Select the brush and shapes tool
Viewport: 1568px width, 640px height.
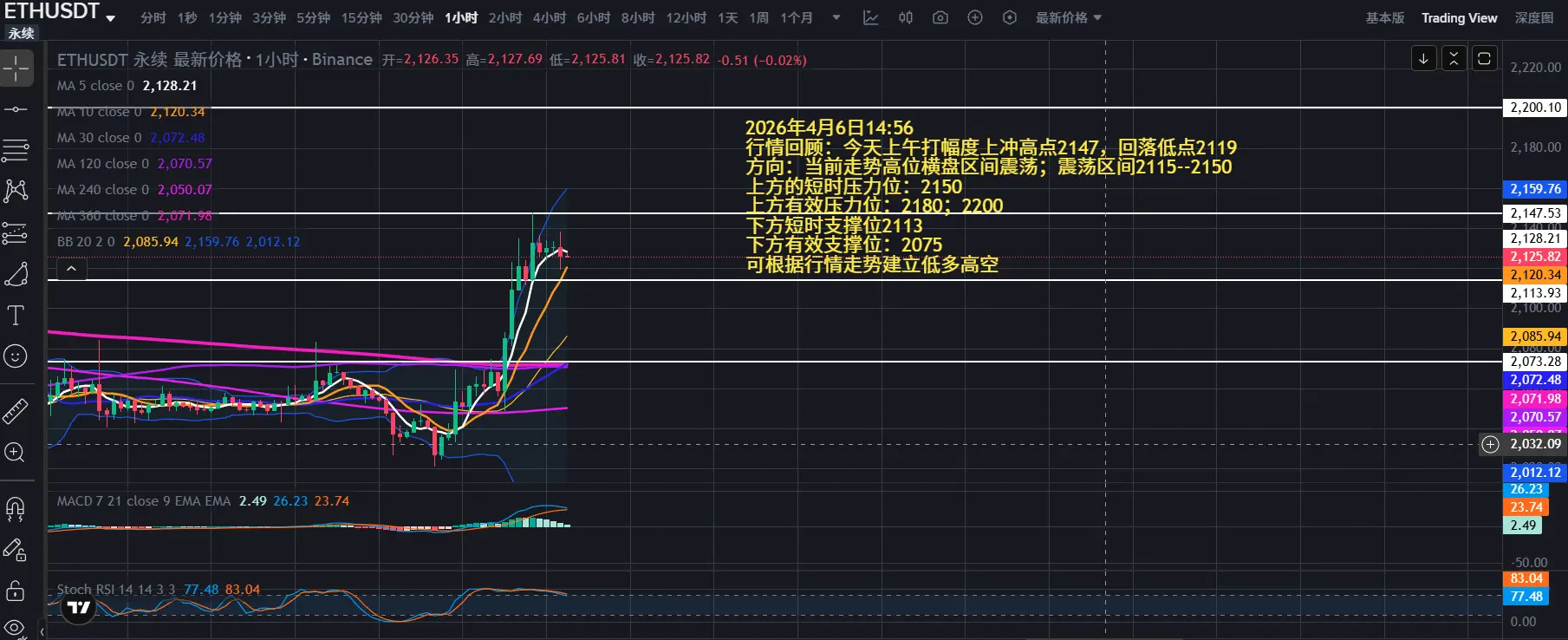[16, 274]
